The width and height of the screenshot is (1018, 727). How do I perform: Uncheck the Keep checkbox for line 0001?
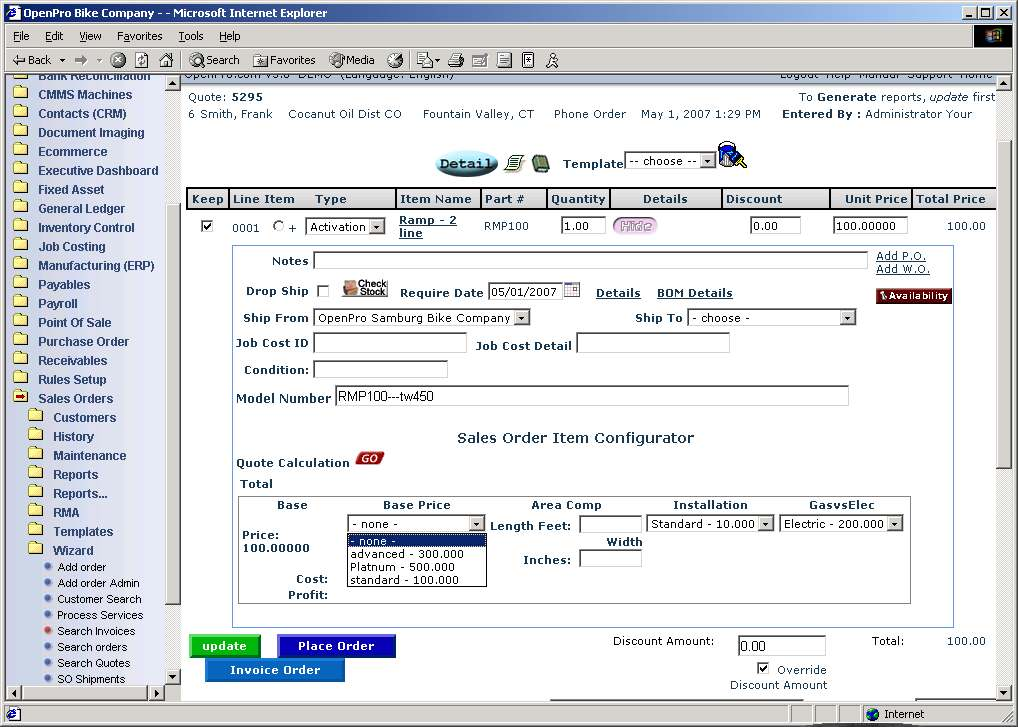coord(207,226)
